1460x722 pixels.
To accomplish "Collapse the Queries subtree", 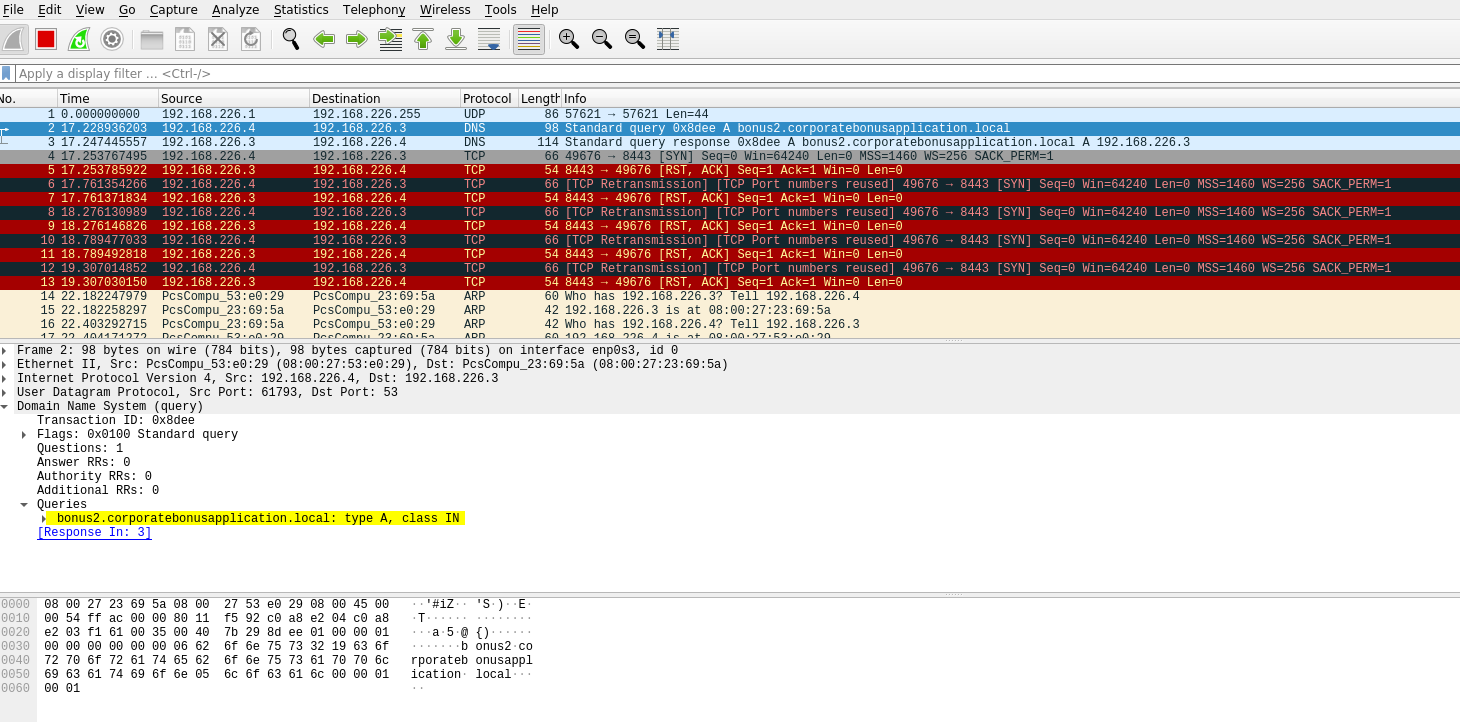I will point(24,505).
